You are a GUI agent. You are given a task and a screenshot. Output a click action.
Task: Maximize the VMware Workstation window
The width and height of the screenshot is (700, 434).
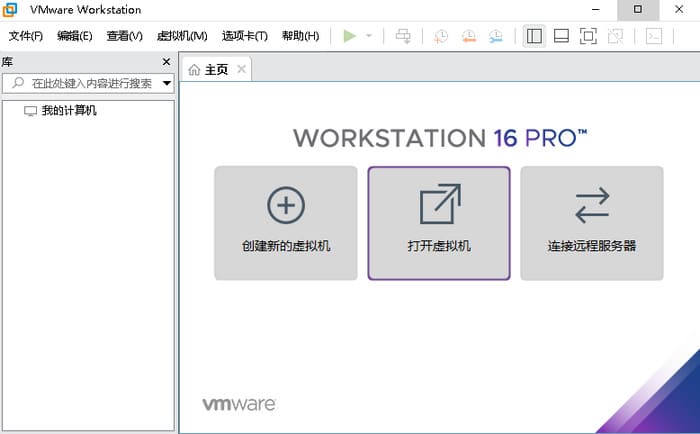[x=638, y=9]
